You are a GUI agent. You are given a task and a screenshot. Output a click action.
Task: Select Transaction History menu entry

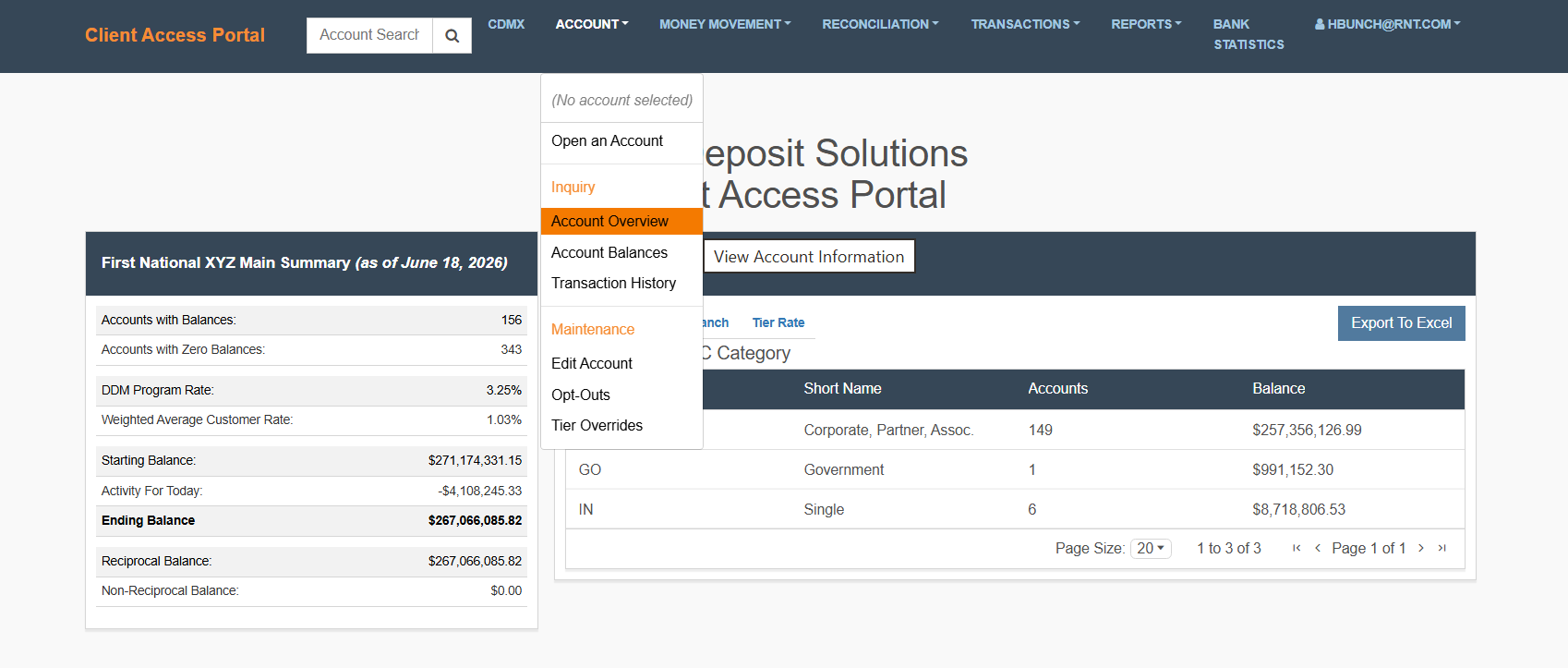[621, 283]
